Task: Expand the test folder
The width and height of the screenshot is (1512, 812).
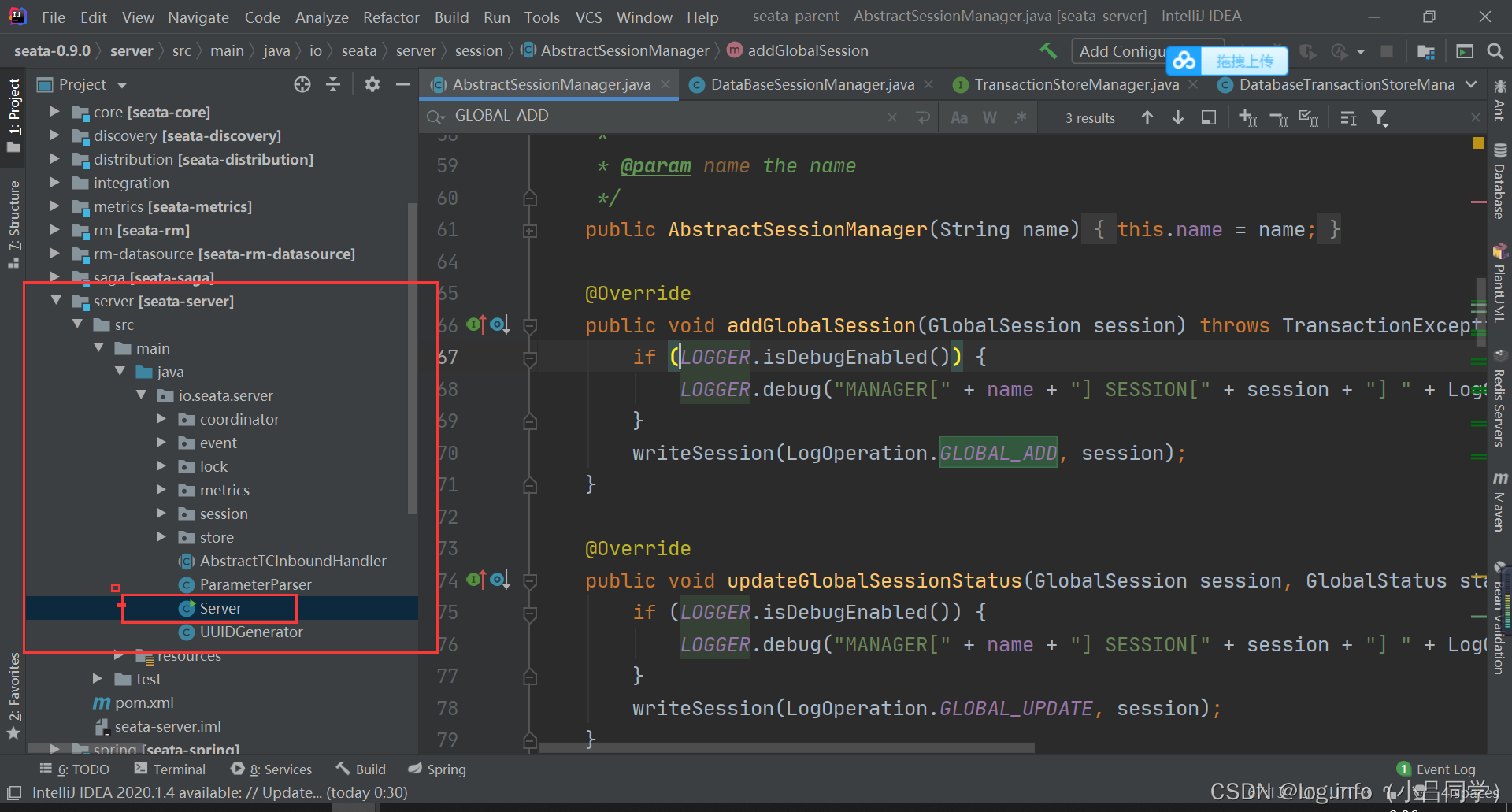Action: pyautogui.click(x=98, y=679)
